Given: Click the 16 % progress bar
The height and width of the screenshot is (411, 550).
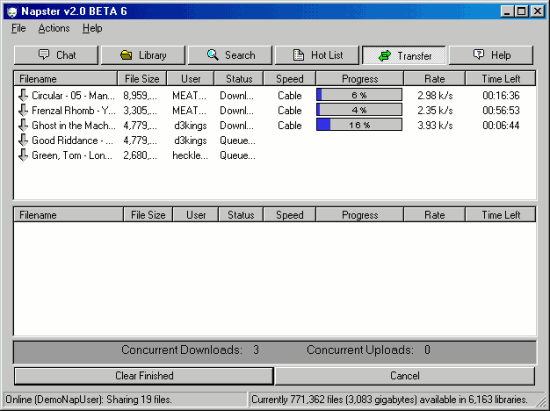Looking at the screenshot, I should (x=359, y=125).
